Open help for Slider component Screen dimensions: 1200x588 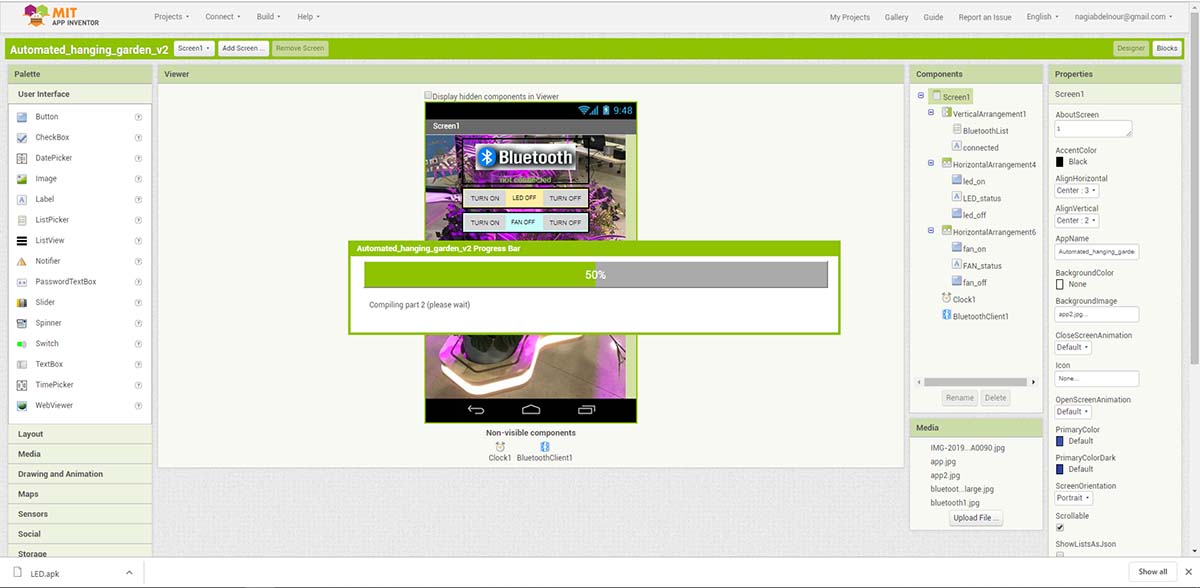(x=138, y=302)
